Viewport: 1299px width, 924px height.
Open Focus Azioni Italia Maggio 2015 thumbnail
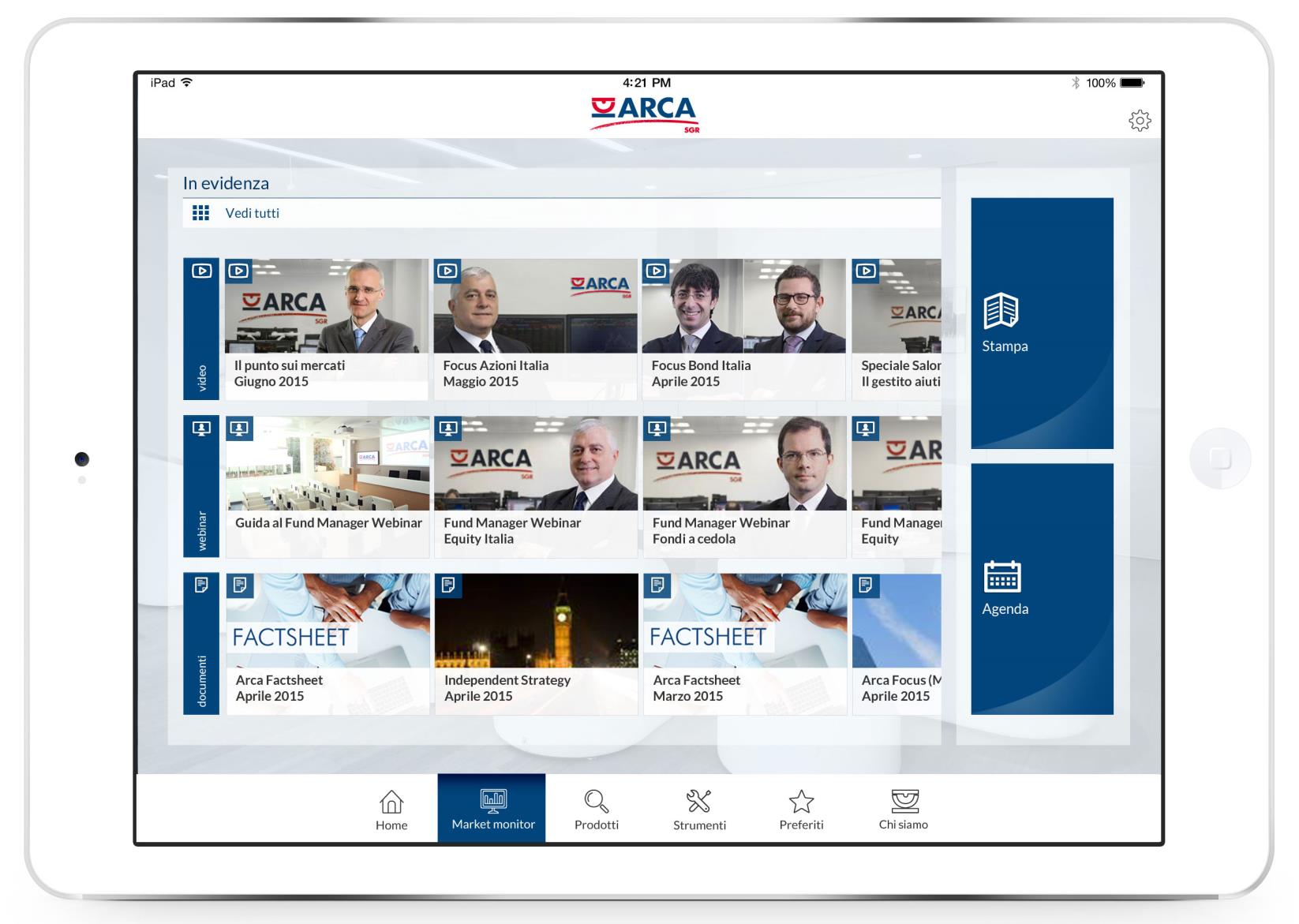click(x=536, y=306)
